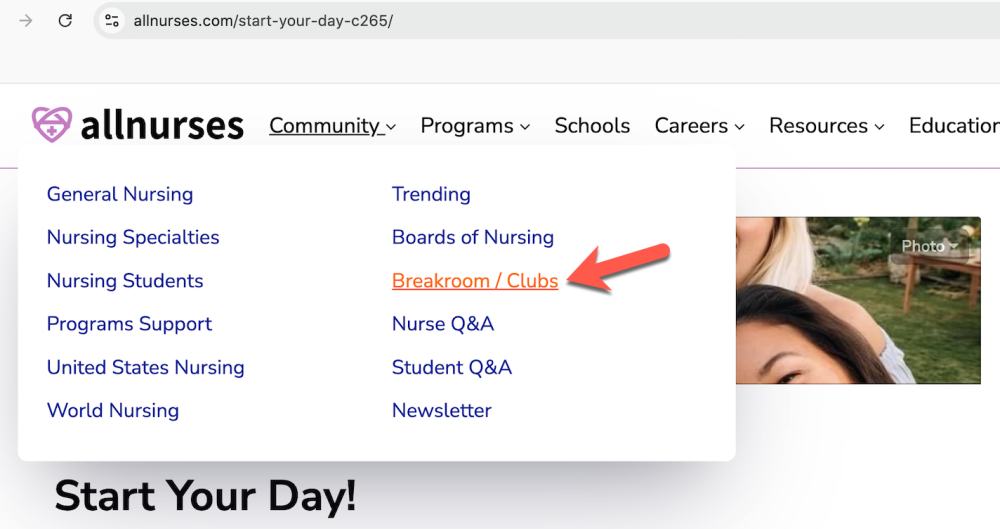Open the Resources dropdown menu
This screenshot has height=529, width=1000.
826,126
